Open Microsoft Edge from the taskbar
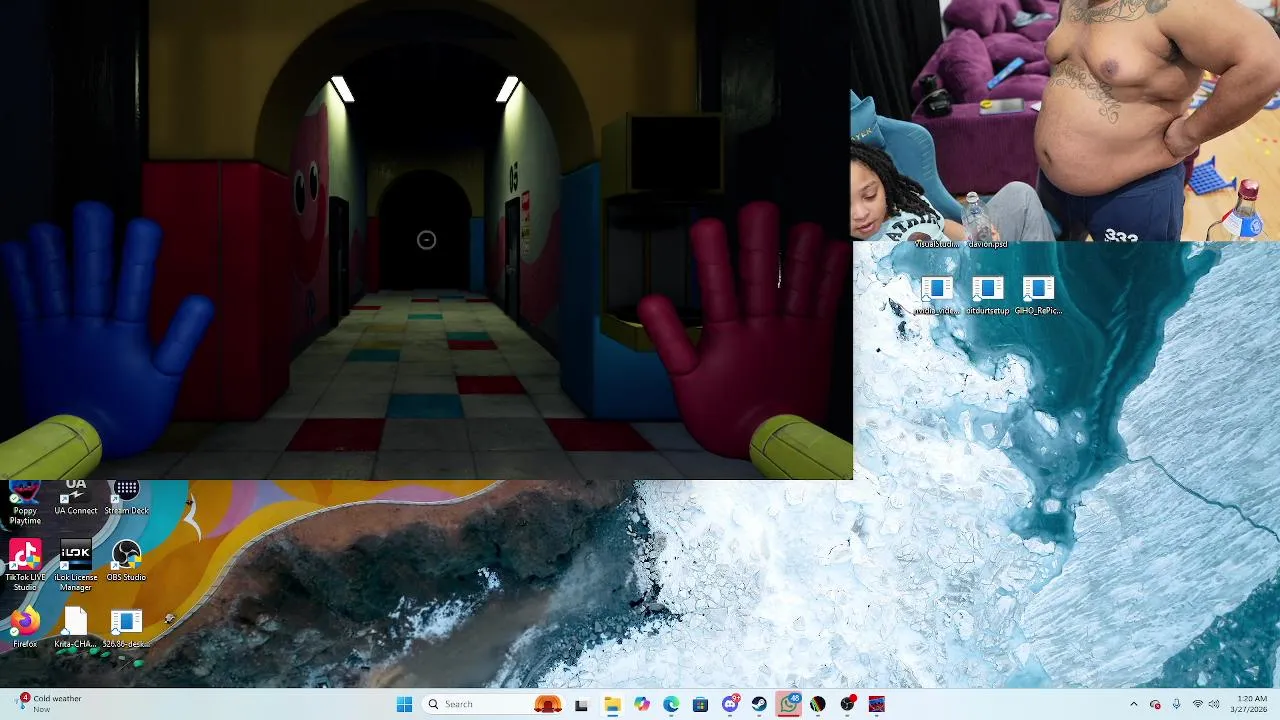 [x=671, y=704]
